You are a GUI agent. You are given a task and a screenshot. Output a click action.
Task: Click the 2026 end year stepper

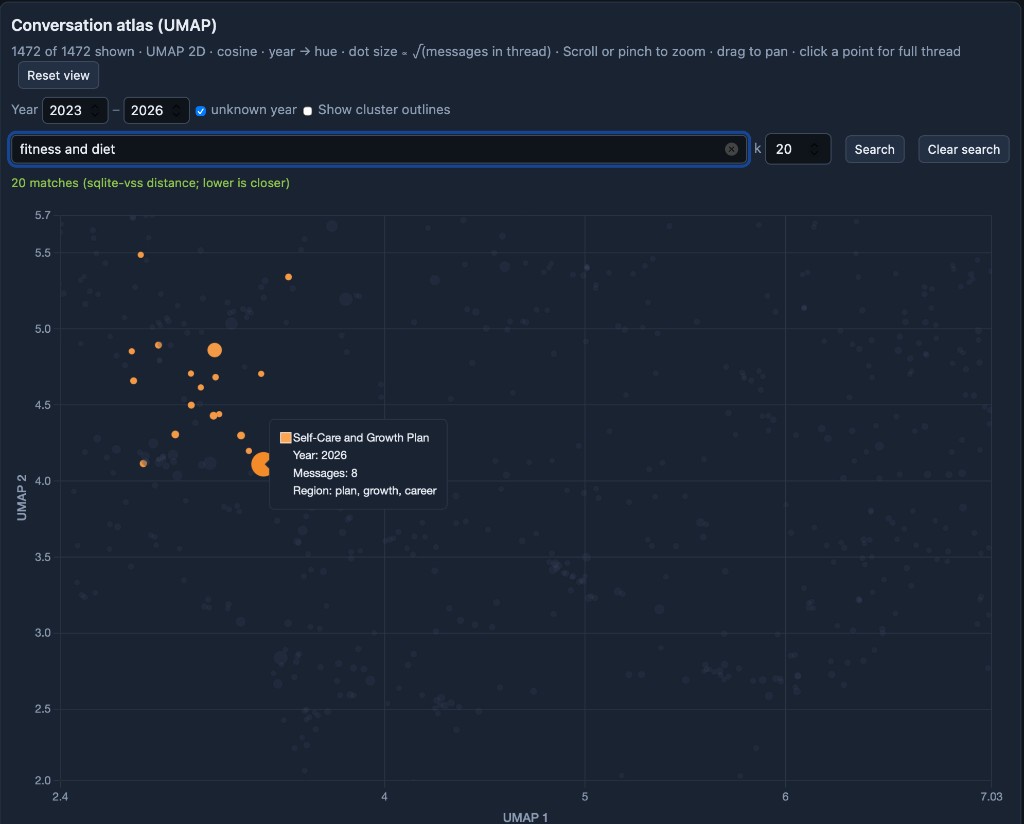click(176, 110)
